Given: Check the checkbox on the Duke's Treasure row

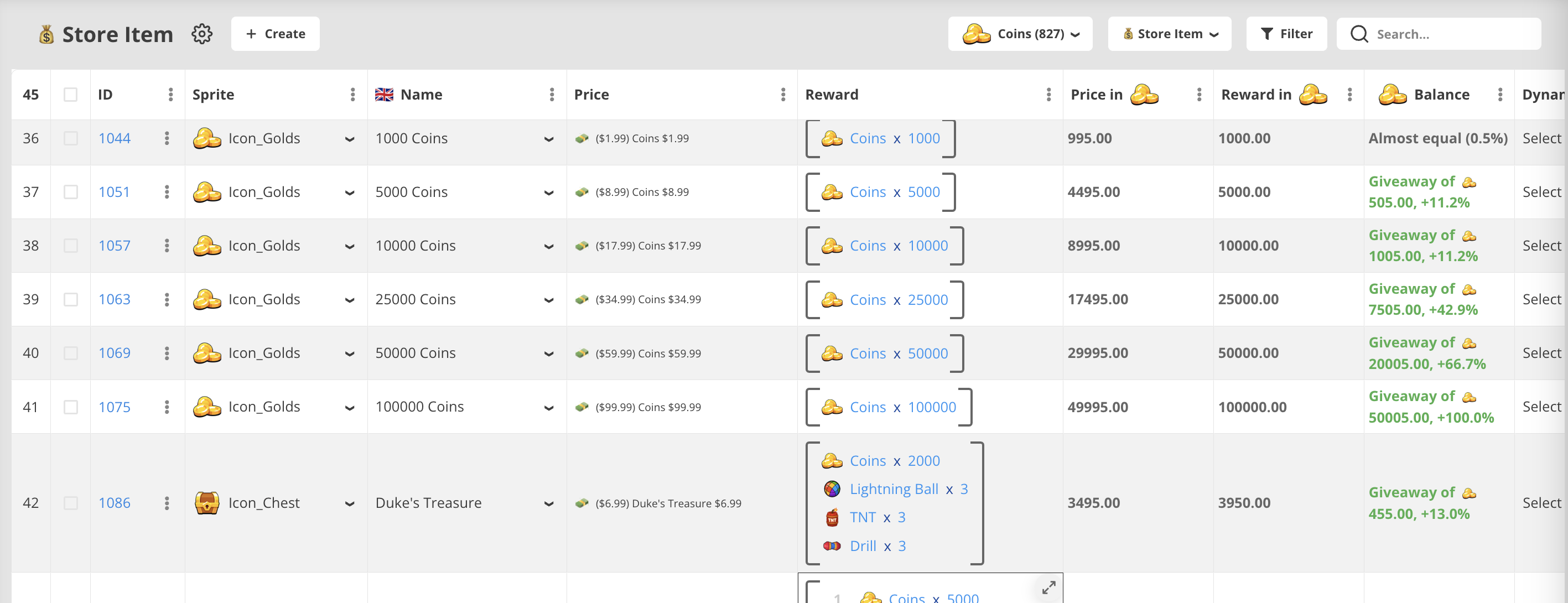Looking at the screenshot, I should [71, 503].
